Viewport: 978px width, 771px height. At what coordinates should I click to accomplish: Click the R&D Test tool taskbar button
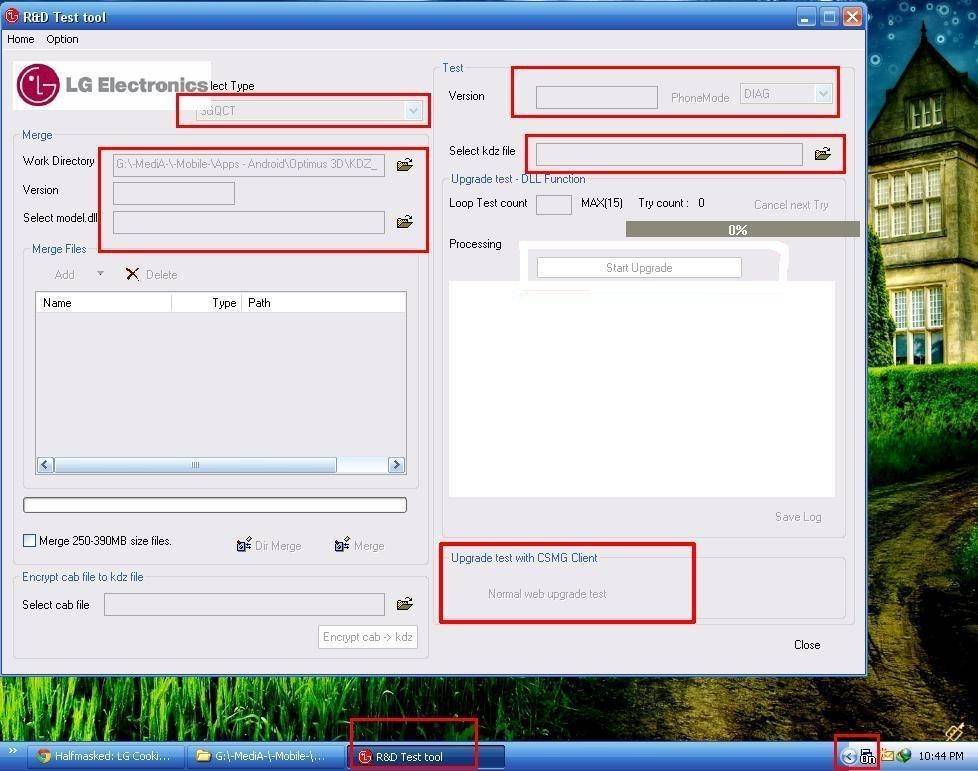[427, 757]
